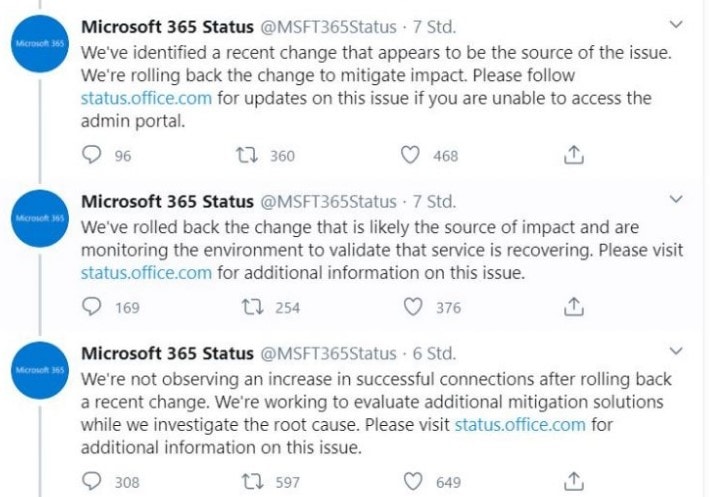
Task: Retweet the tweet with 360 retweets
Action: coord(247,155)
